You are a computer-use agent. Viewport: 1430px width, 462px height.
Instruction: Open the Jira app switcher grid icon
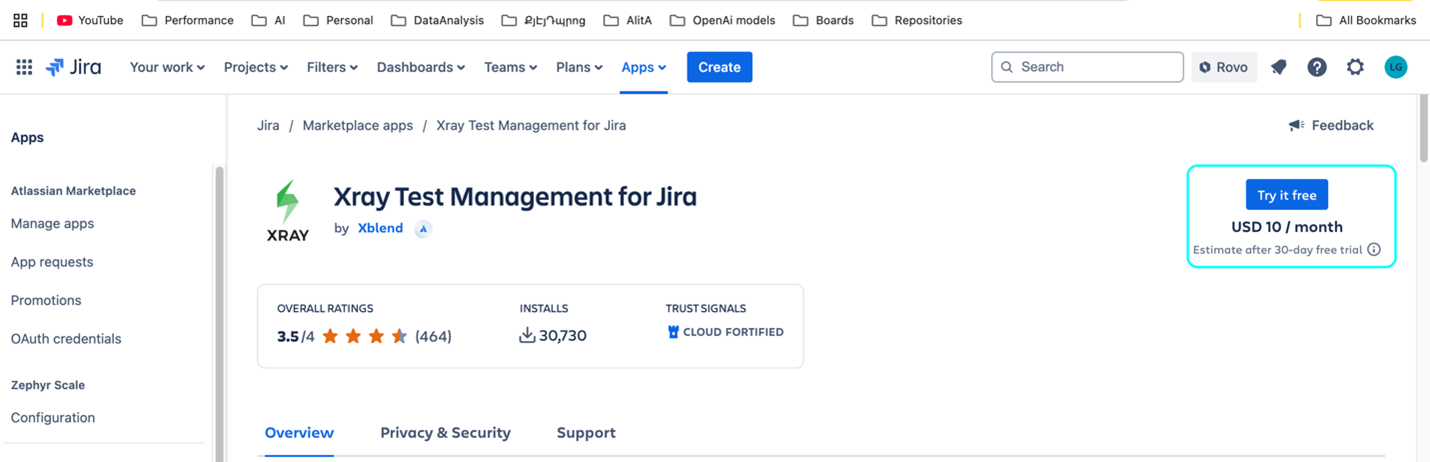click(24, 67)
